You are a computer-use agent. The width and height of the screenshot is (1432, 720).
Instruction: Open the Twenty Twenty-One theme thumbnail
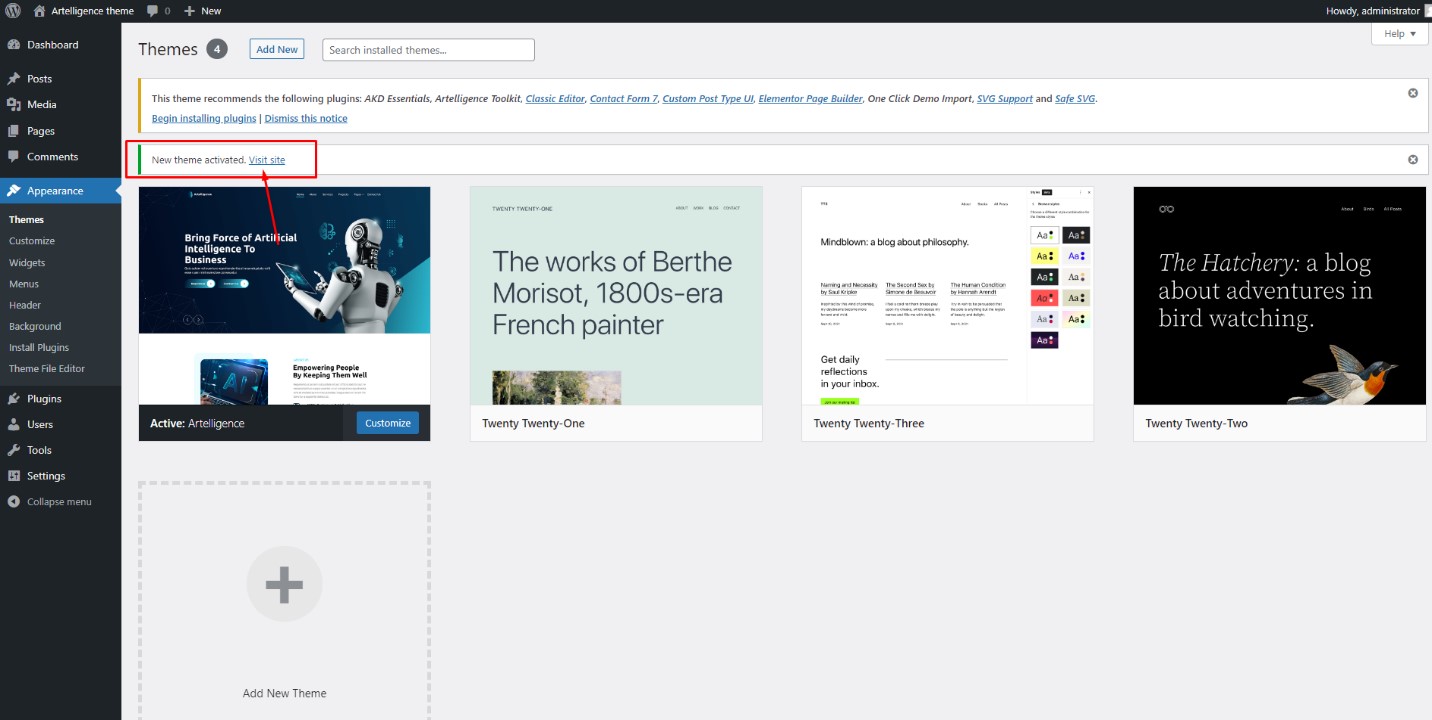[616, 296]
